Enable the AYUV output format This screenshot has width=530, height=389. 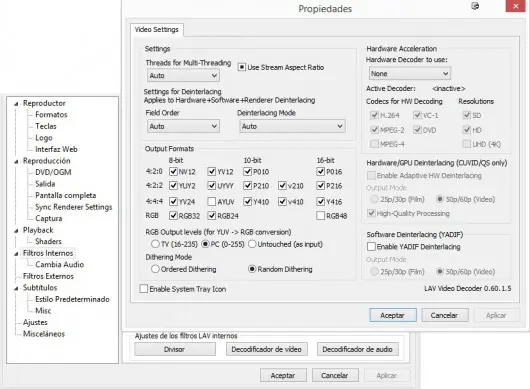click(212, 201)
